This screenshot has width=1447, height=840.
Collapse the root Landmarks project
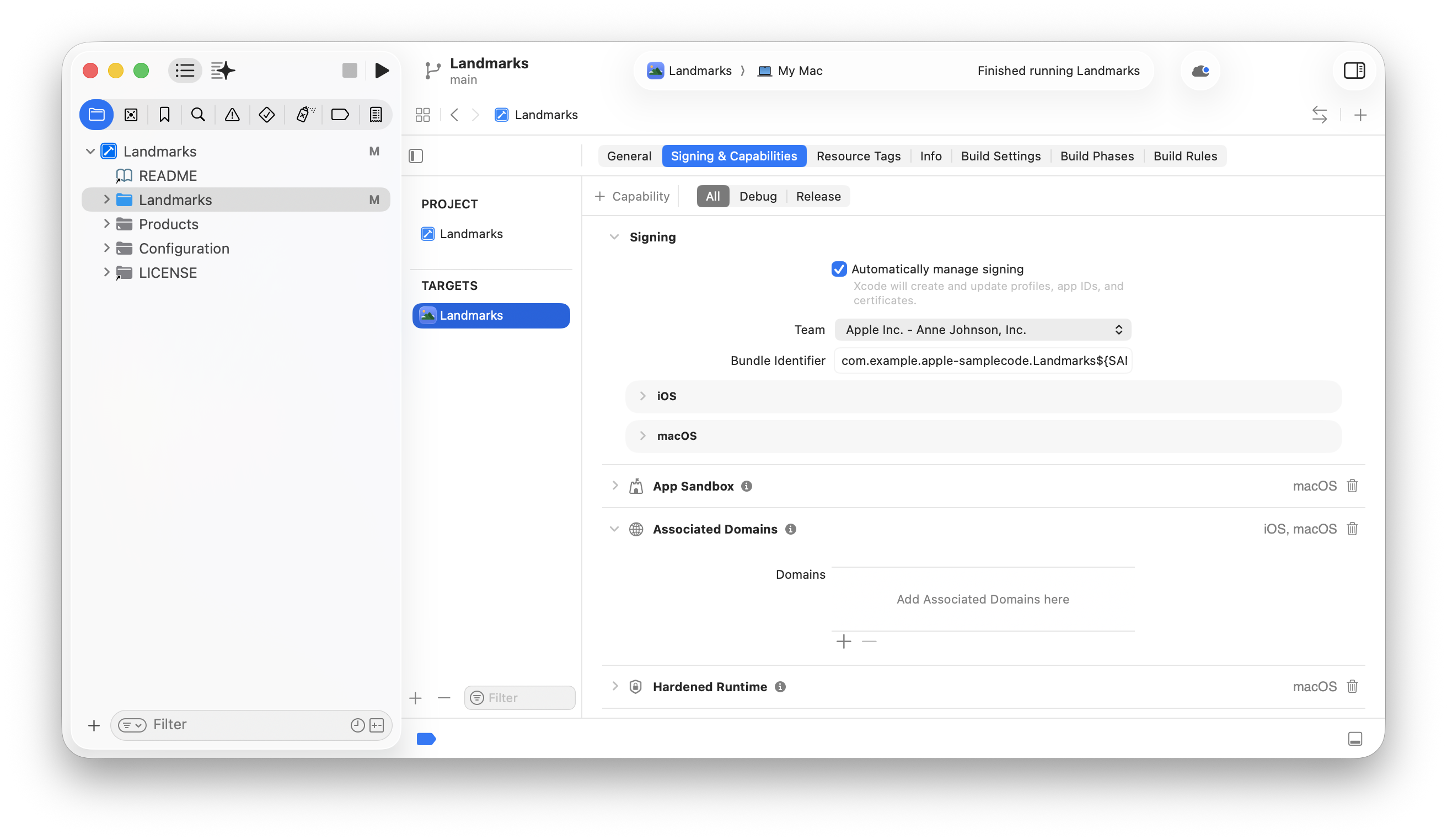pyautogui.click(x=89, y=152)
